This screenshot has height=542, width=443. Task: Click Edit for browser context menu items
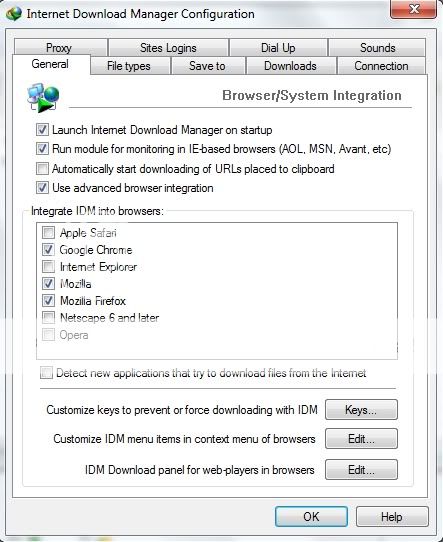pos(361,439)
